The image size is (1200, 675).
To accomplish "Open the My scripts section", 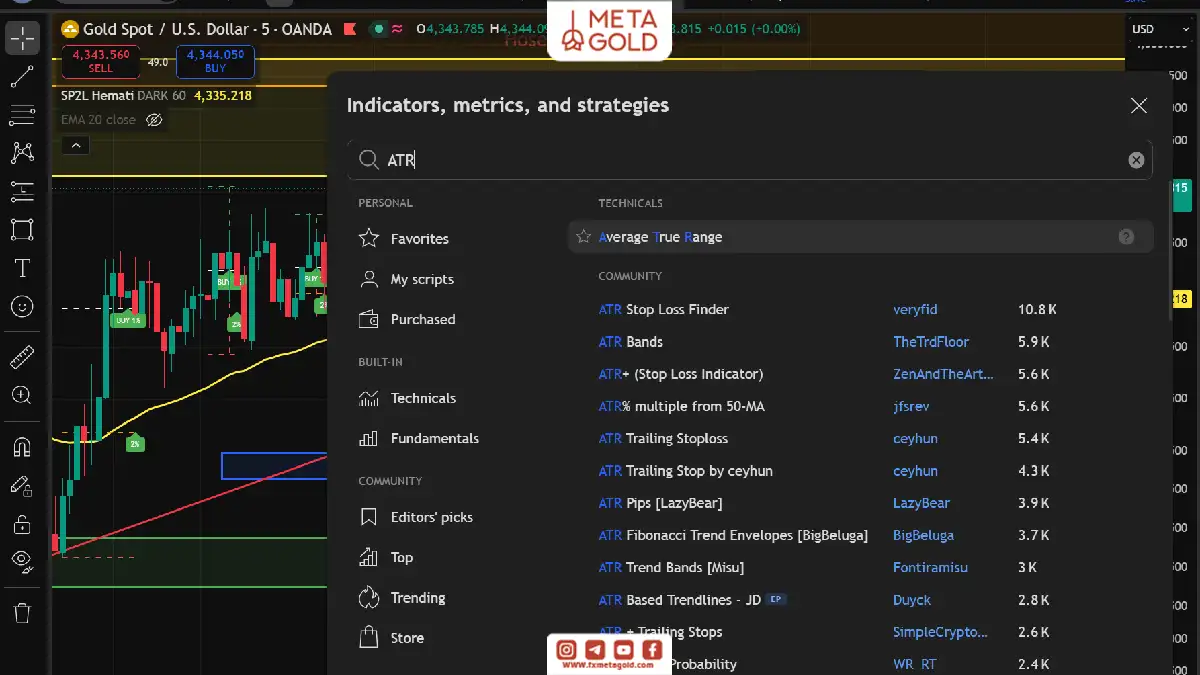I will pyautogui.click(x=422, y=279).
